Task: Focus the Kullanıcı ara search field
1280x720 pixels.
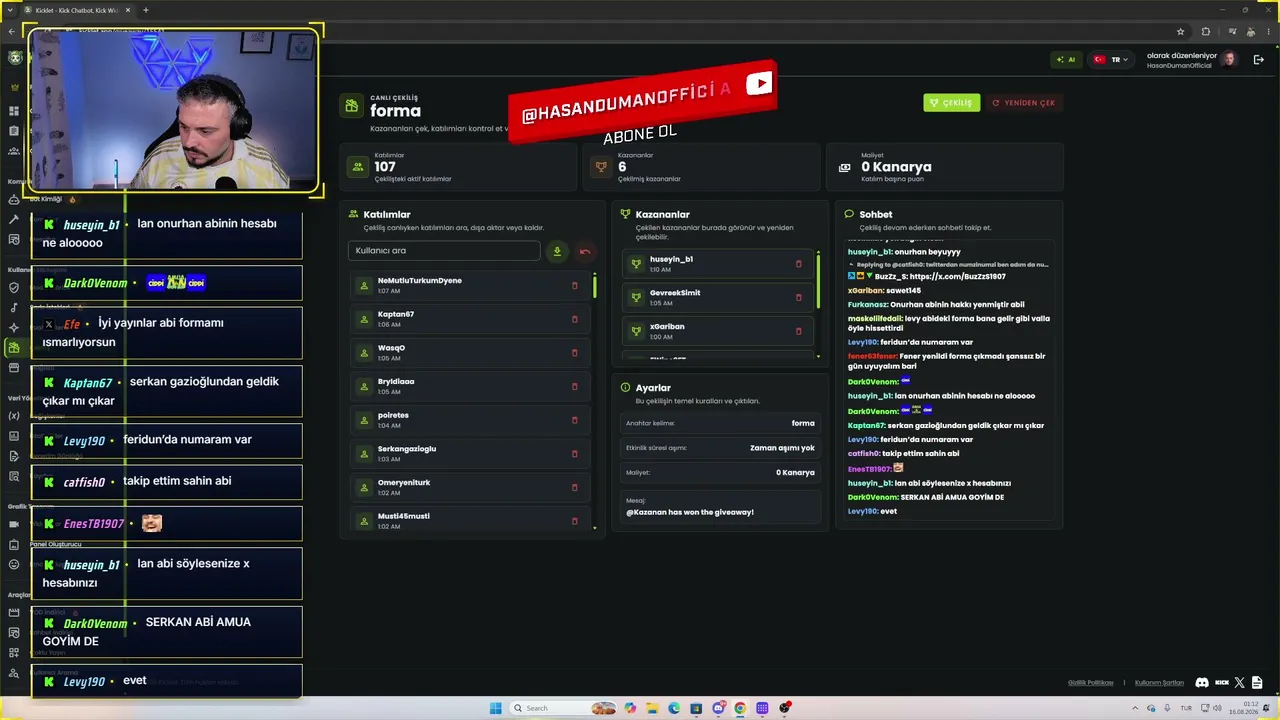Action: (x=444, y=251)
